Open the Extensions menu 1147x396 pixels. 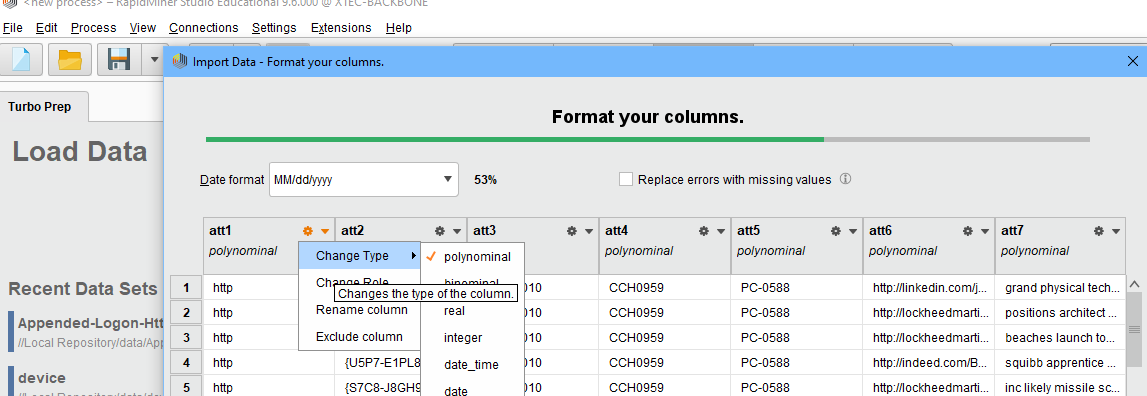click(x=341, y=28)
